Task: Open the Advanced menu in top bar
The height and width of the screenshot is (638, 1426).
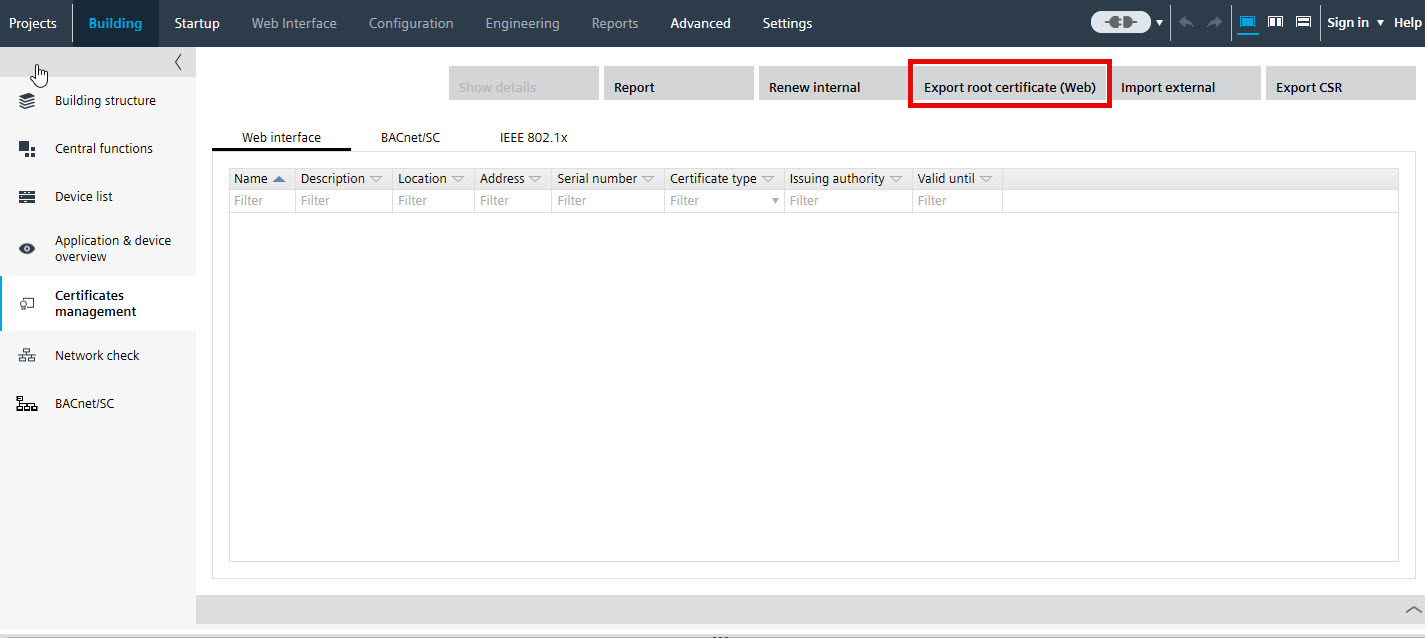Action: tap(700, 23)
